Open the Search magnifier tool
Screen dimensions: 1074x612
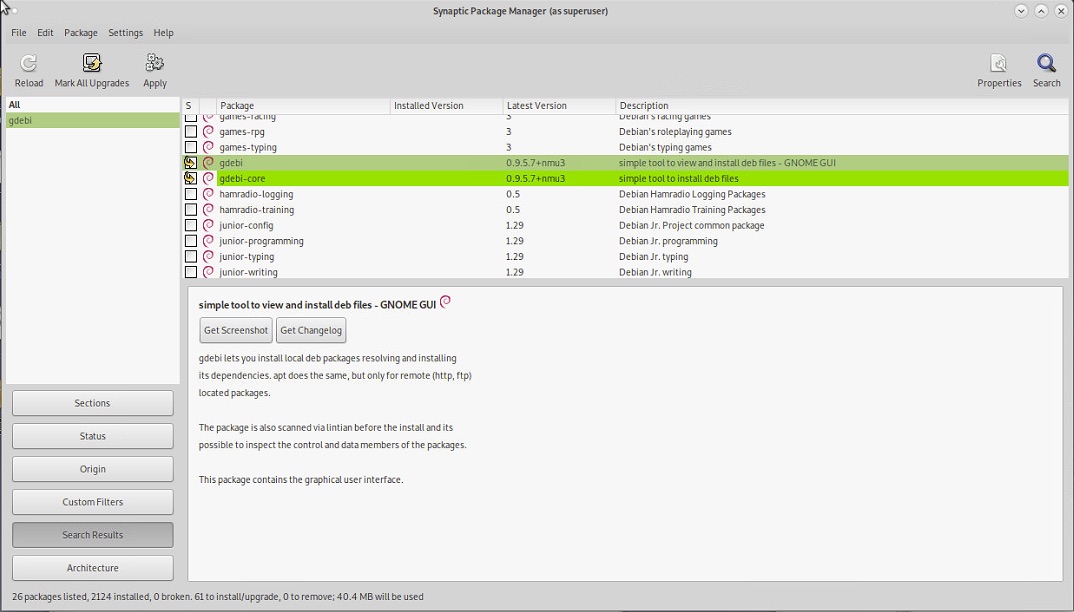point(1046,65)
